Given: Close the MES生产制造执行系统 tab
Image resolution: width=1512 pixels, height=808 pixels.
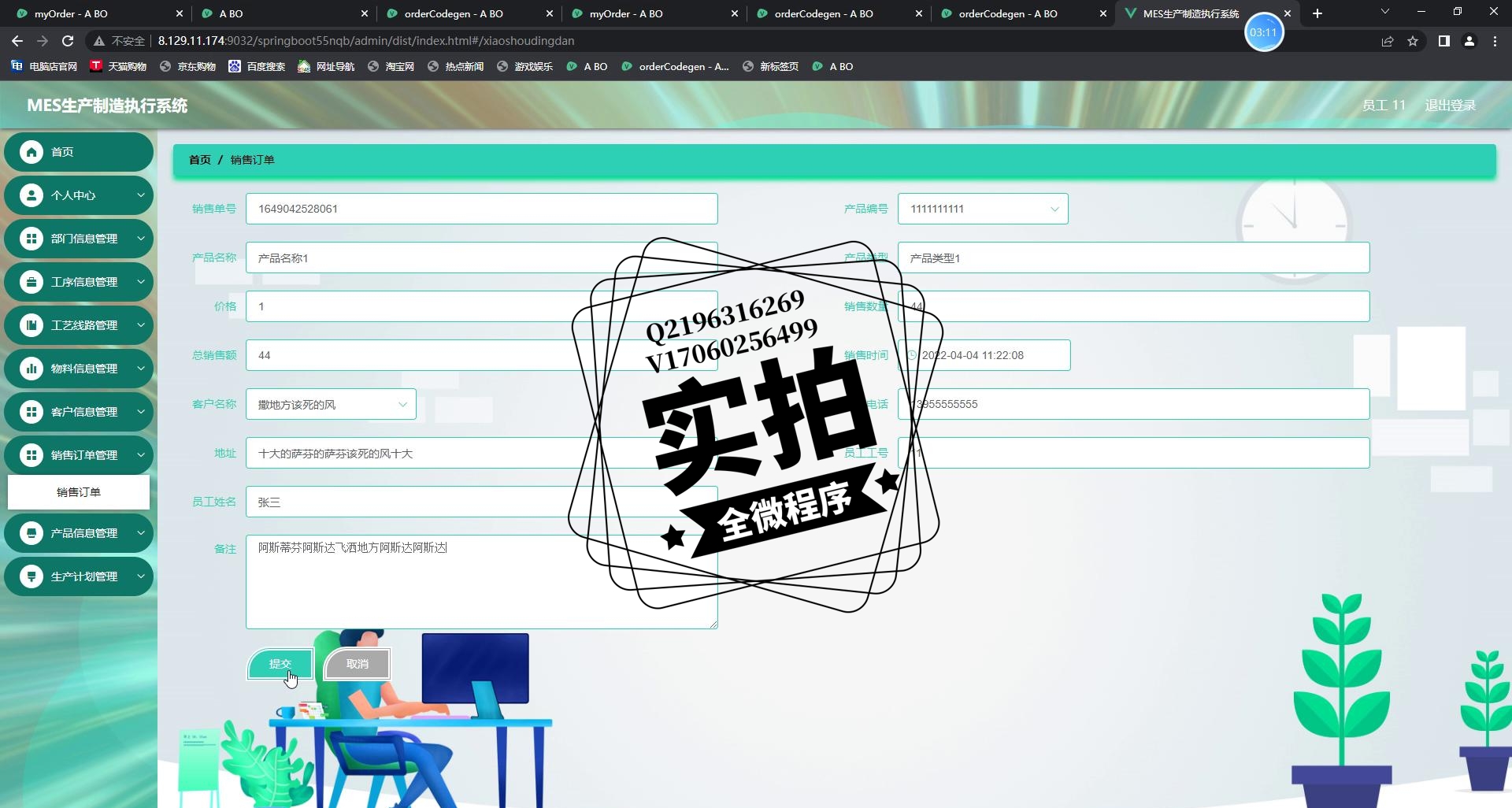Looking at the screenshot, I should pos(1287,13).
